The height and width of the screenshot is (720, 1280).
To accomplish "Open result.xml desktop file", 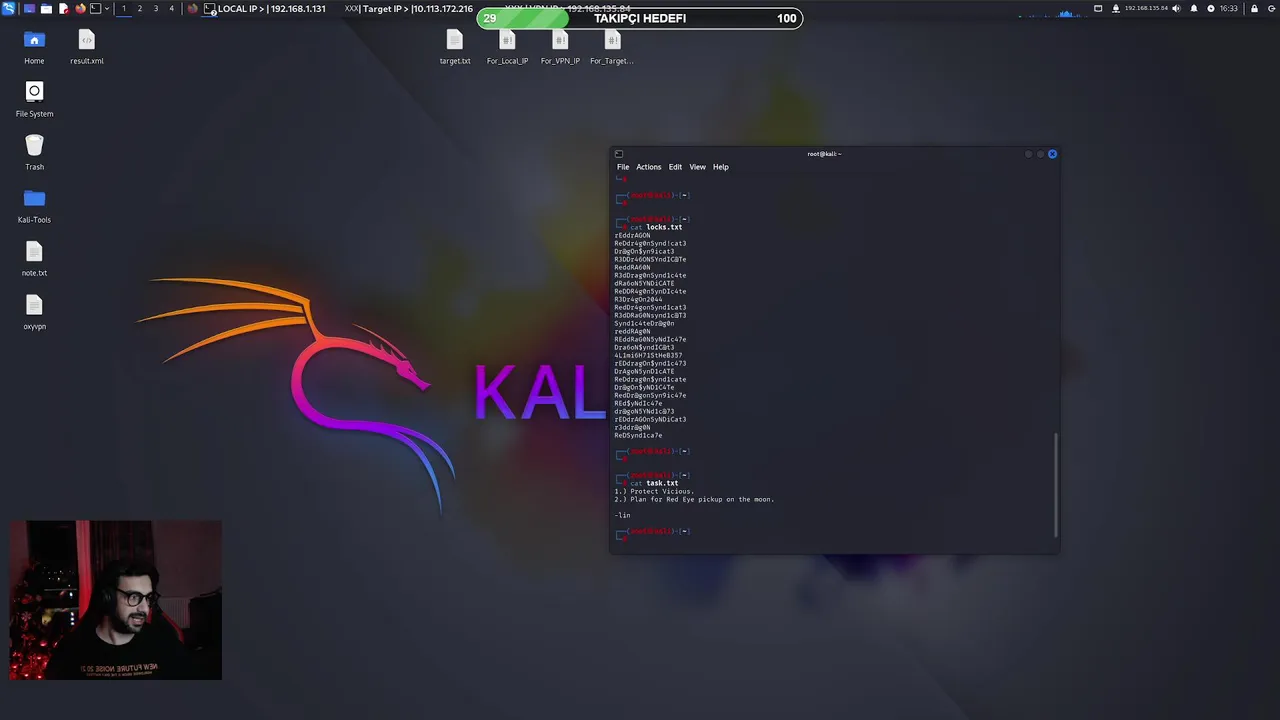I will click(x=87, y=46).
